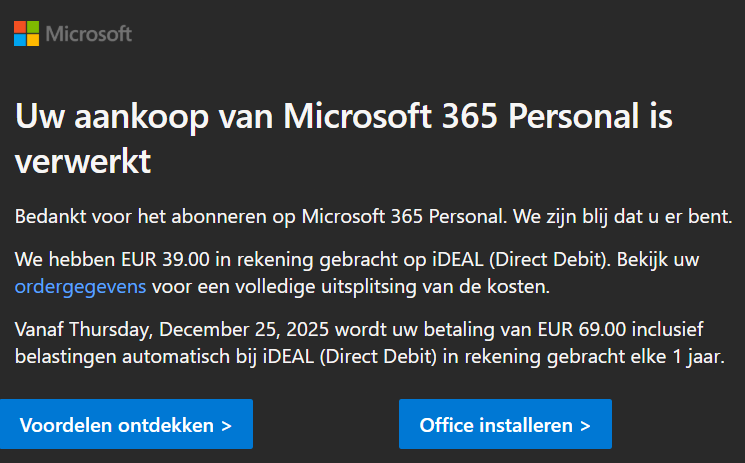Click the yellow square of the Microsoft logo
Screen dimensions: 745x463
click(x=33, y=40)
